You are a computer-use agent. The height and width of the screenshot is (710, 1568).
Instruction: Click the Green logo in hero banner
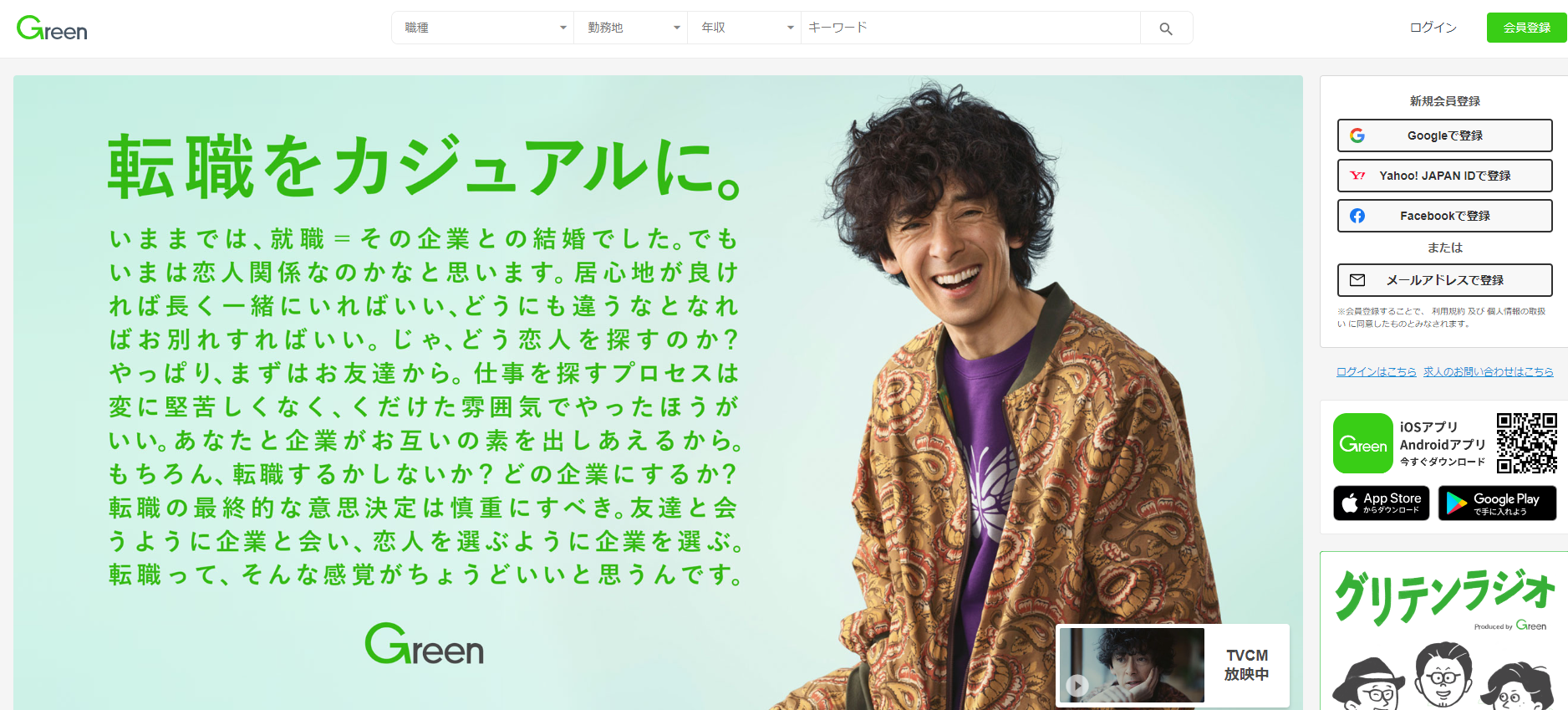pos(425,644)
